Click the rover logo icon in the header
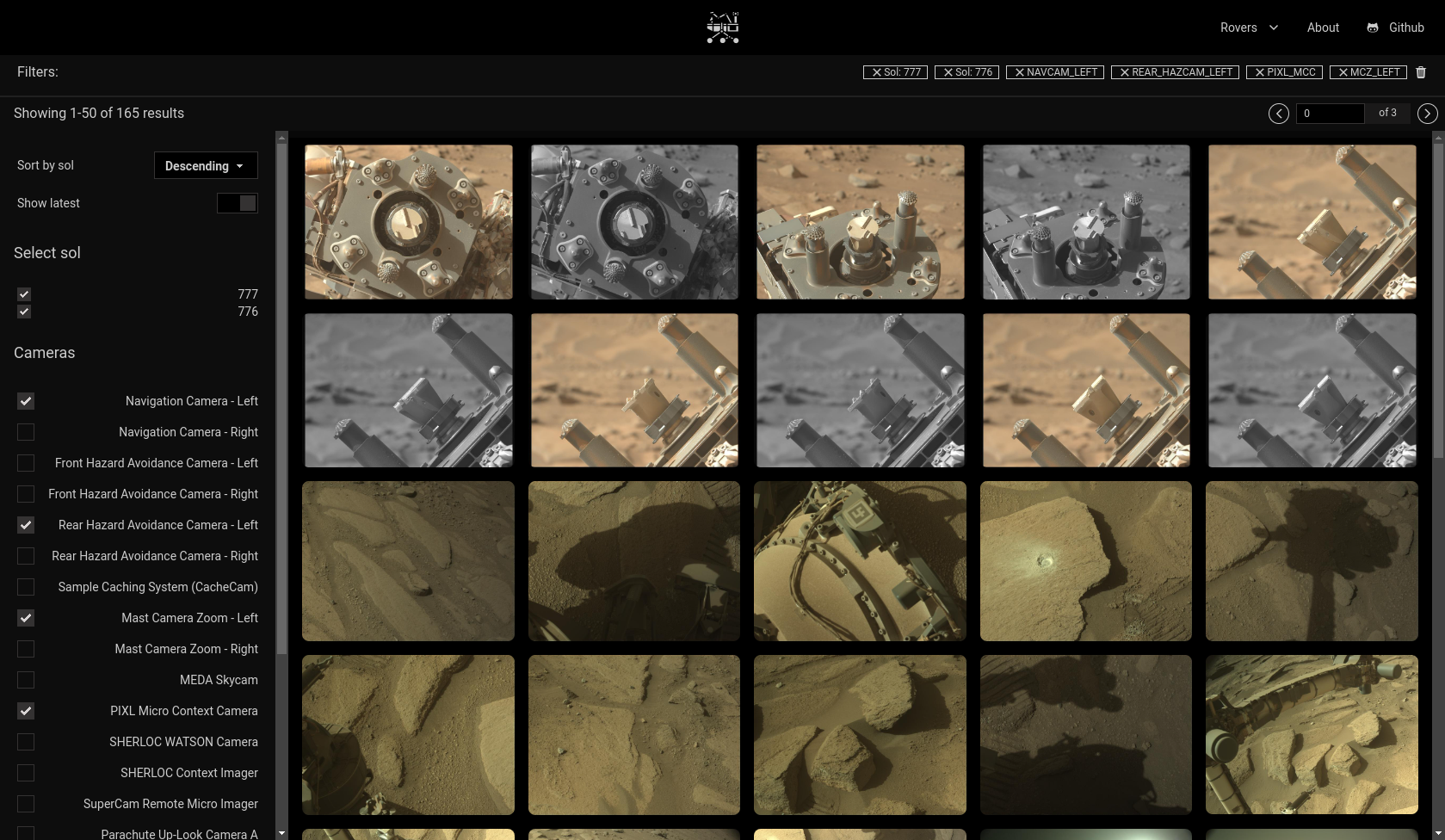1445x840 pixels. [722, 28]
